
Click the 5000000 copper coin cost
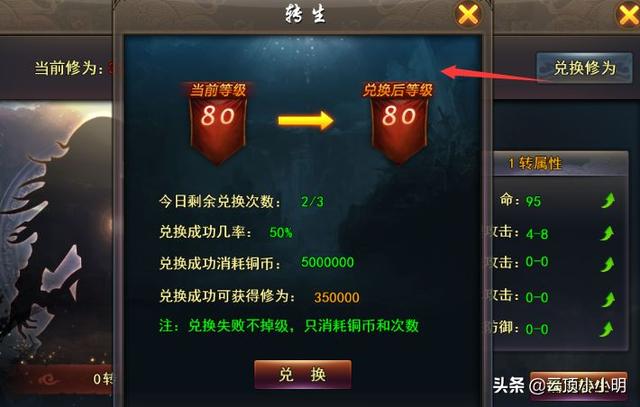coord(327,262)
